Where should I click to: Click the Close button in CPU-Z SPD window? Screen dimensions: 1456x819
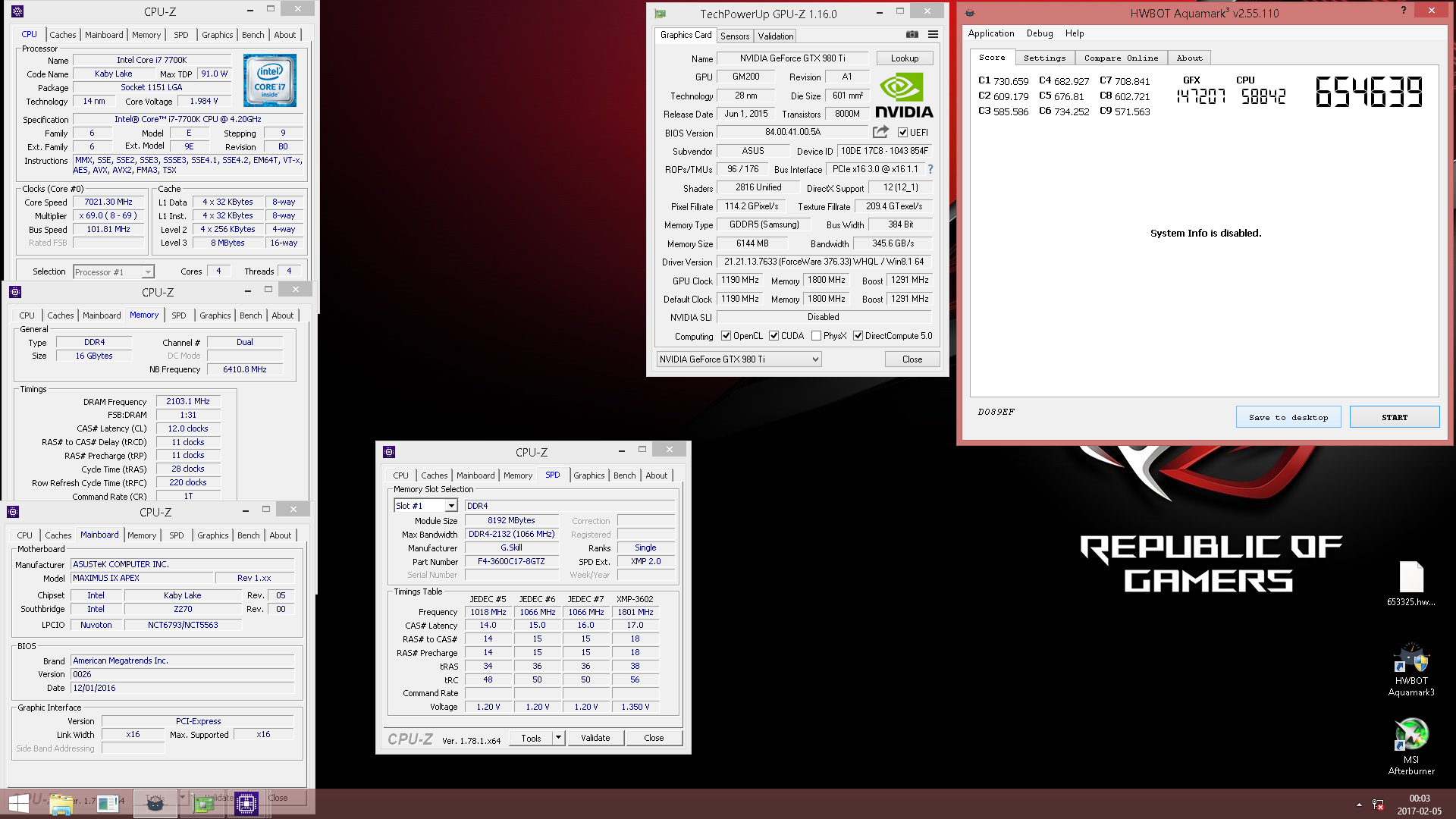coord(654,738)
